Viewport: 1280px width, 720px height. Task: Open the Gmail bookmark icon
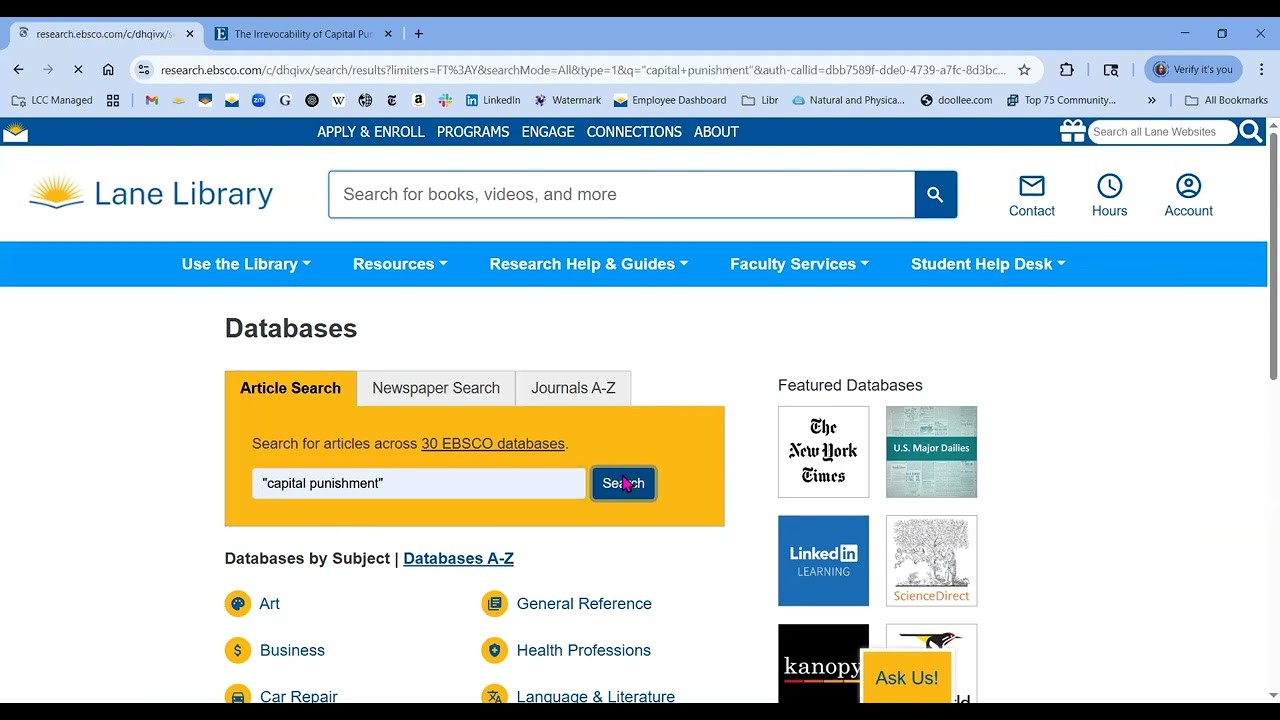click(x=152, y=100)
